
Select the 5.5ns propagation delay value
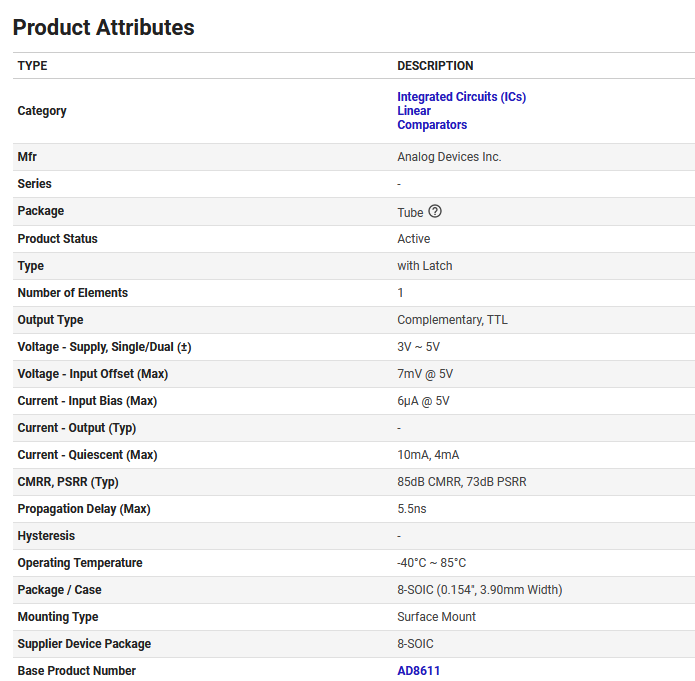coord(411,509)
